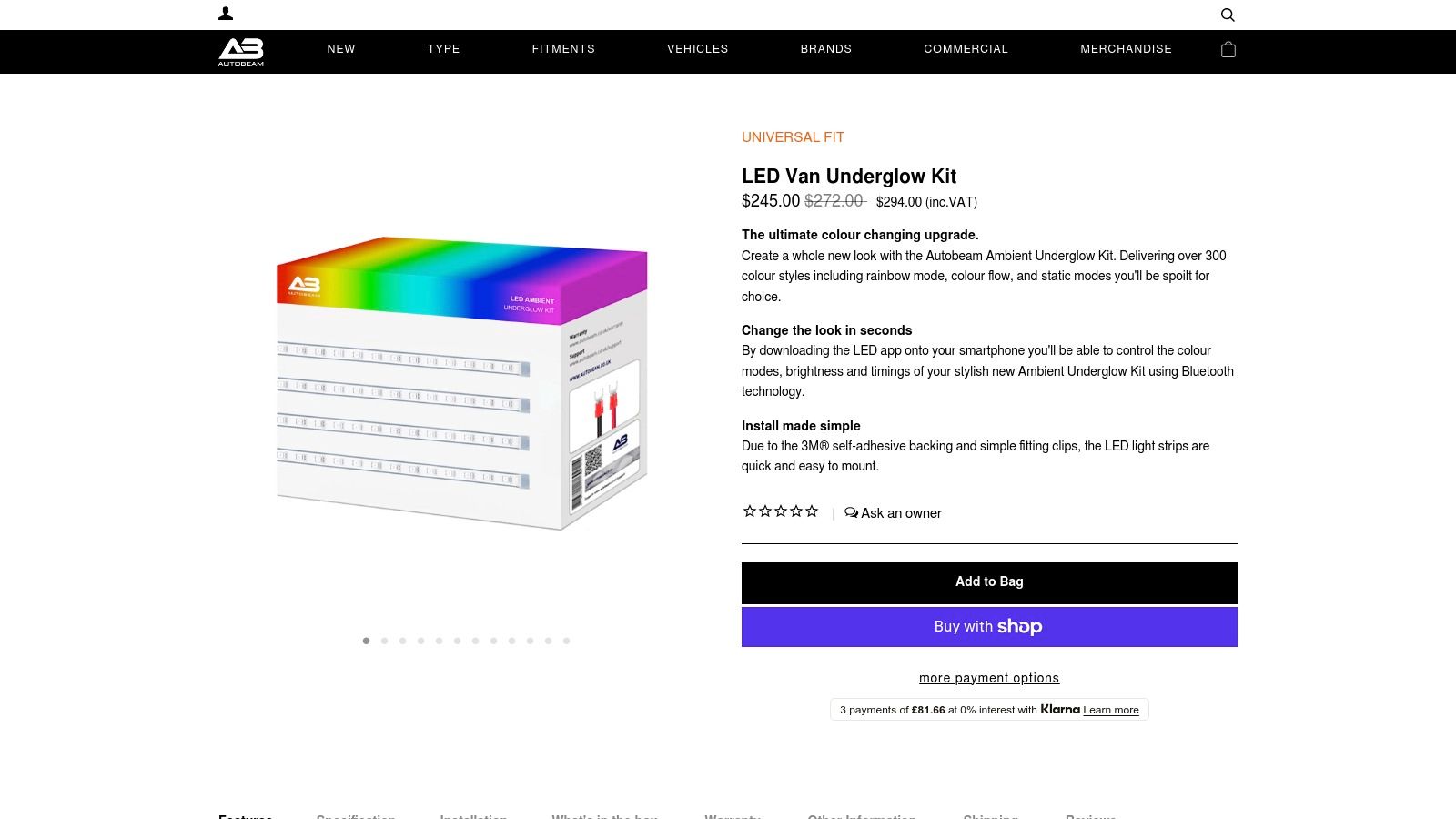Click the Klarna logo
Viewport: 1456px width, 819px height.
(1060, 709)
